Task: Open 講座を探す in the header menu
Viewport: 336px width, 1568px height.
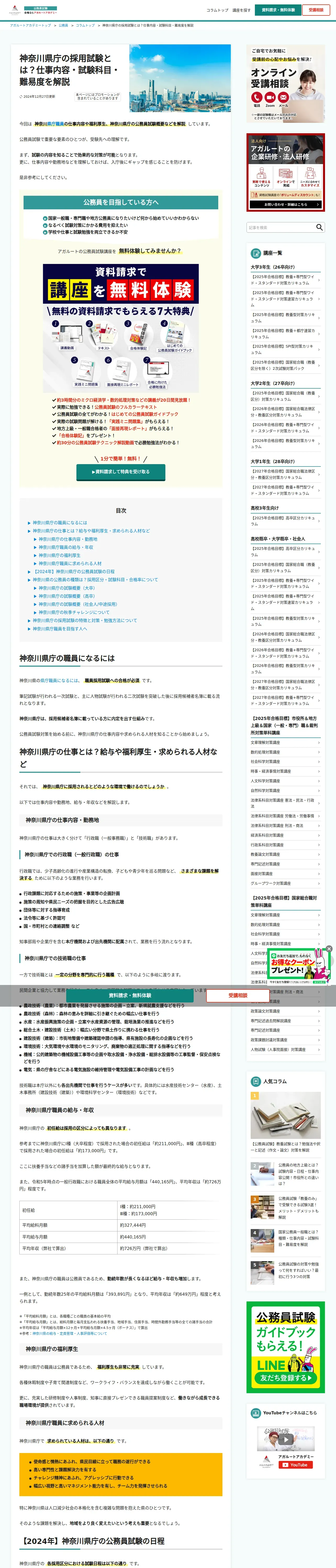Action: tap(242, 10)
